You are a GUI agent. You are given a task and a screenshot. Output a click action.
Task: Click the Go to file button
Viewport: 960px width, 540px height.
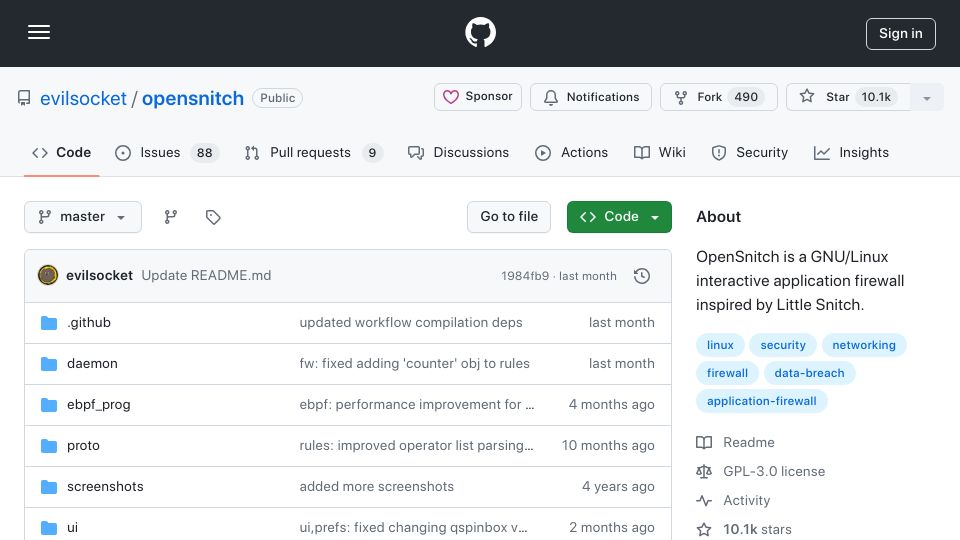pyautogui.click(x=509, y=217)
